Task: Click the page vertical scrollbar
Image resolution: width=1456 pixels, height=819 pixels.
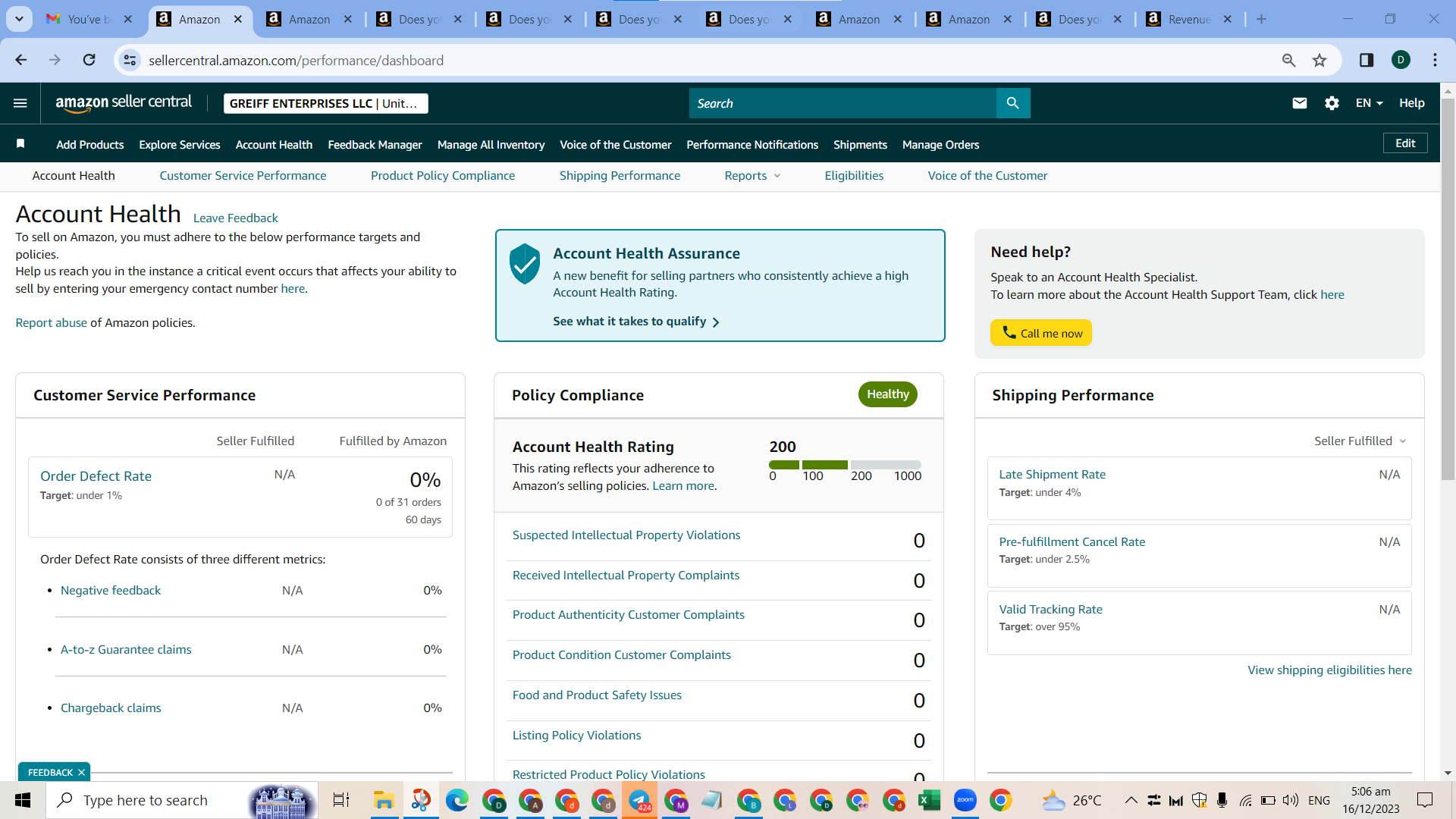Action: pyautogui.click(x=1448, y=288)
